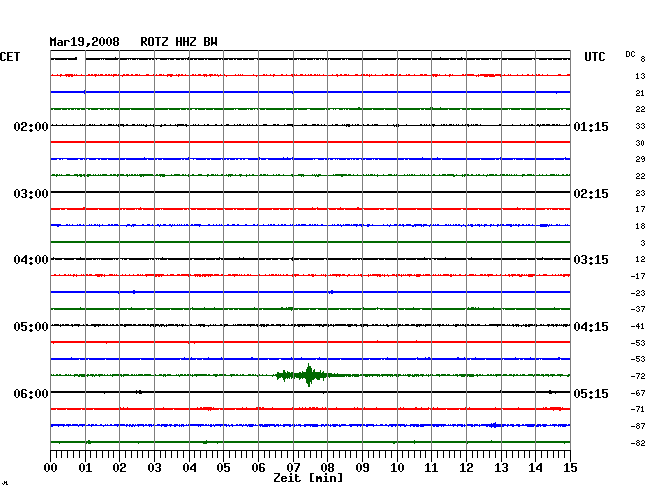Select minute 12 on the time axis
The width and height of the screenshot is (650, 494).
click(x=466, y=467)
